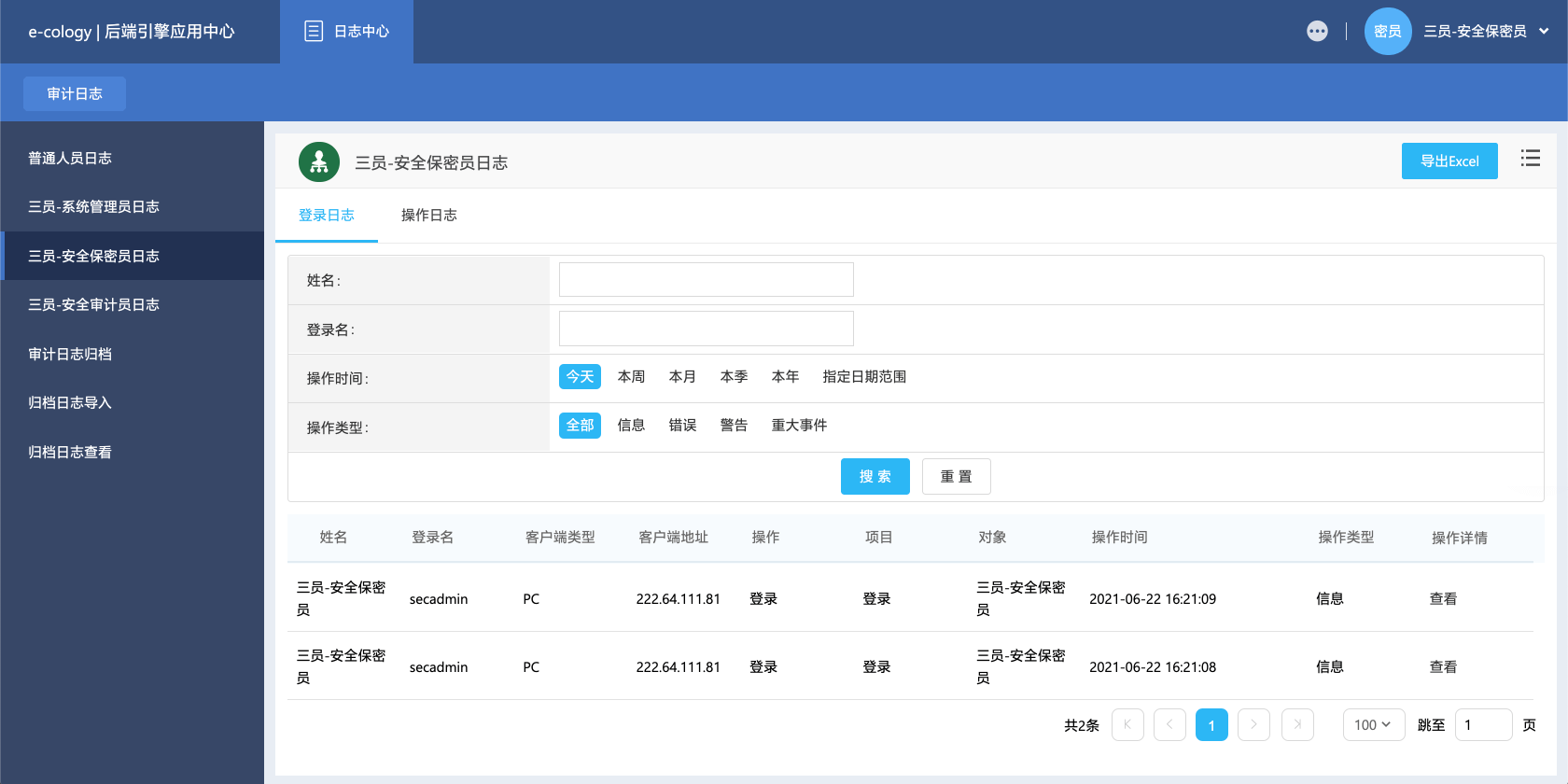Go to first page arrow
The height and width of the screenshot is (784, 1568).
[x=1127, y=724]
